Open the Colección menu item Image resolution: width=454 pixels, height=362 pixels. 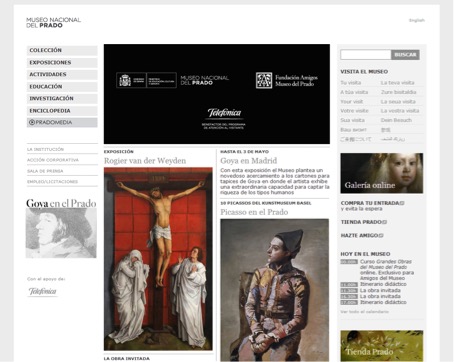pos(62,50)
